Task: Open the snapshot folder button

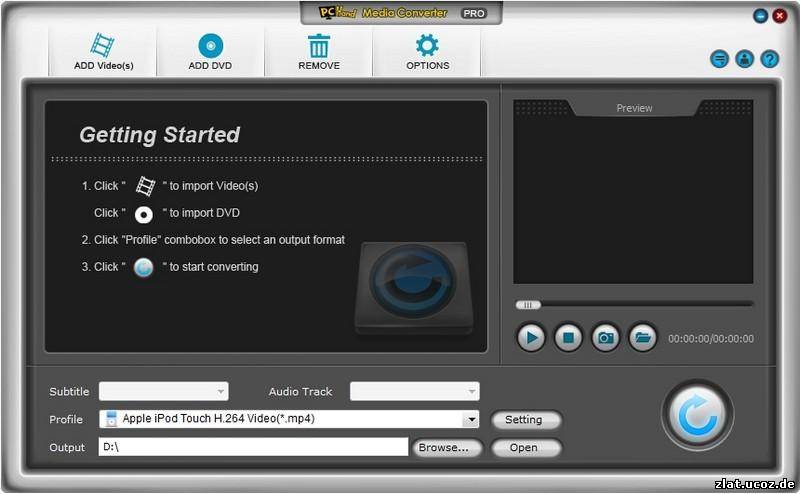Action: pyautogui.click(x=643, y=337)
